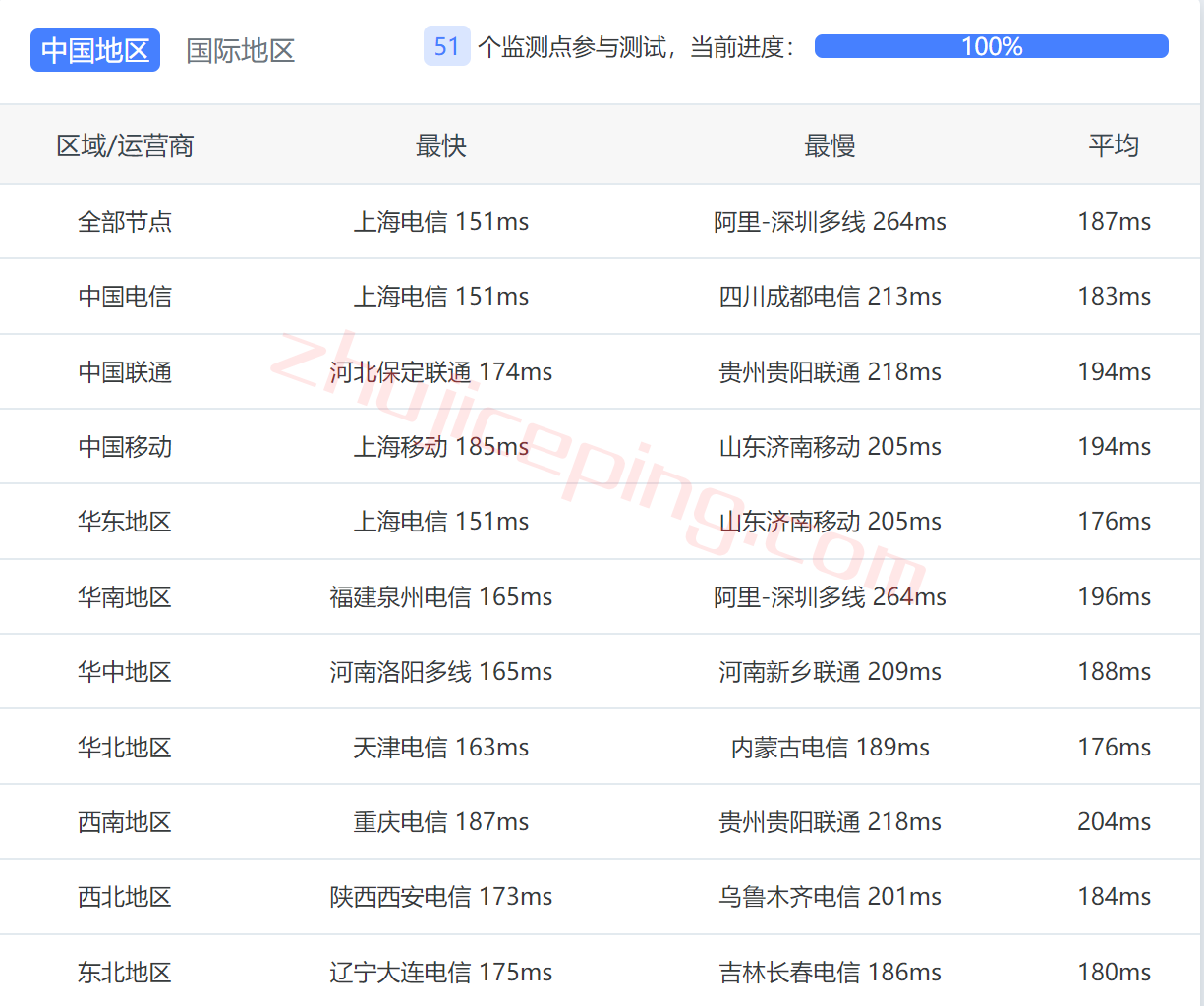Select the 华北地区 row label
This screenshot has height=1006, width=1204.
pos(125,747)
